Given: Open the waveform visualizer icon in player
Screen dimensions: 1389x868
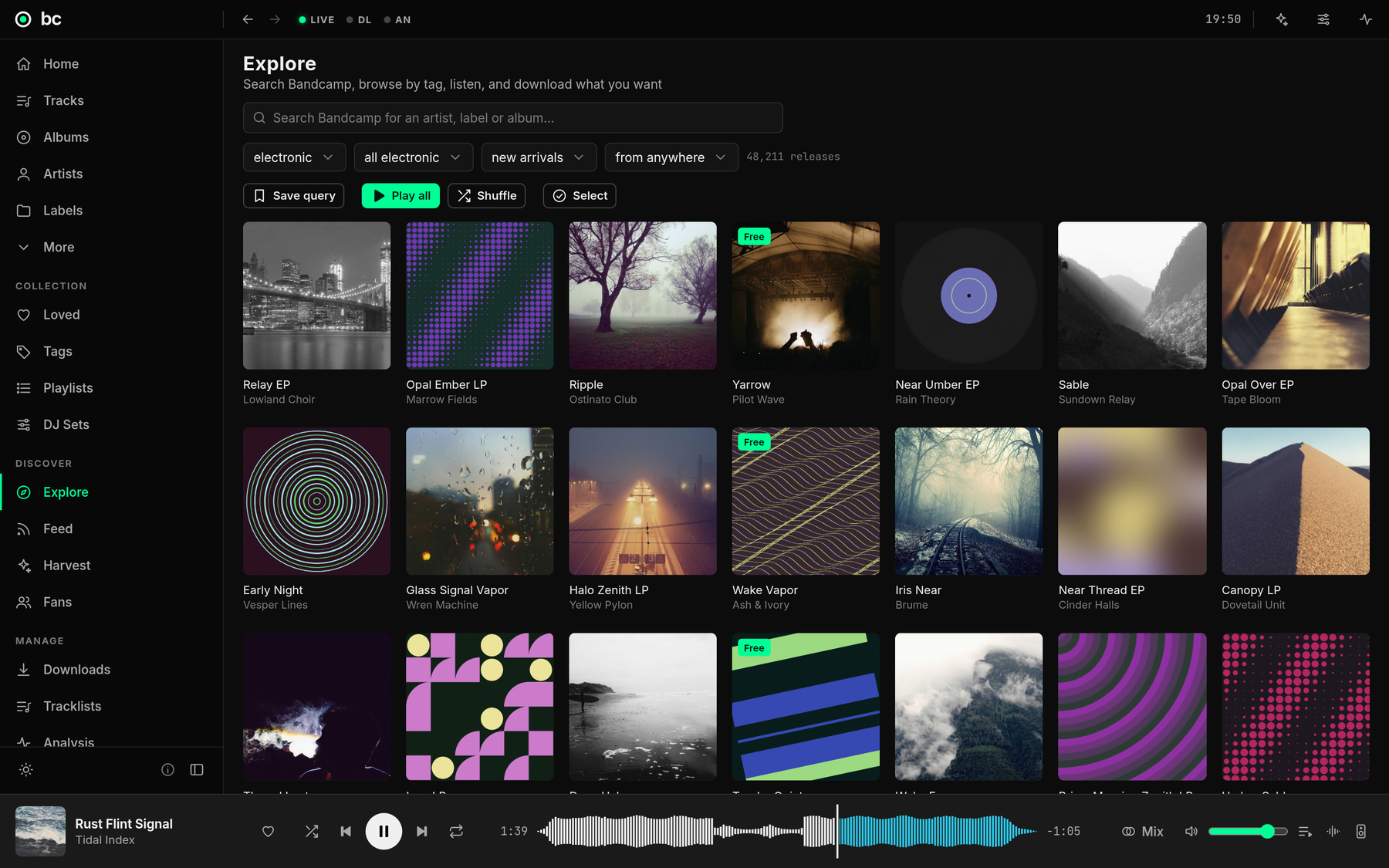Looking at the screenshot, I should 1333,831.
